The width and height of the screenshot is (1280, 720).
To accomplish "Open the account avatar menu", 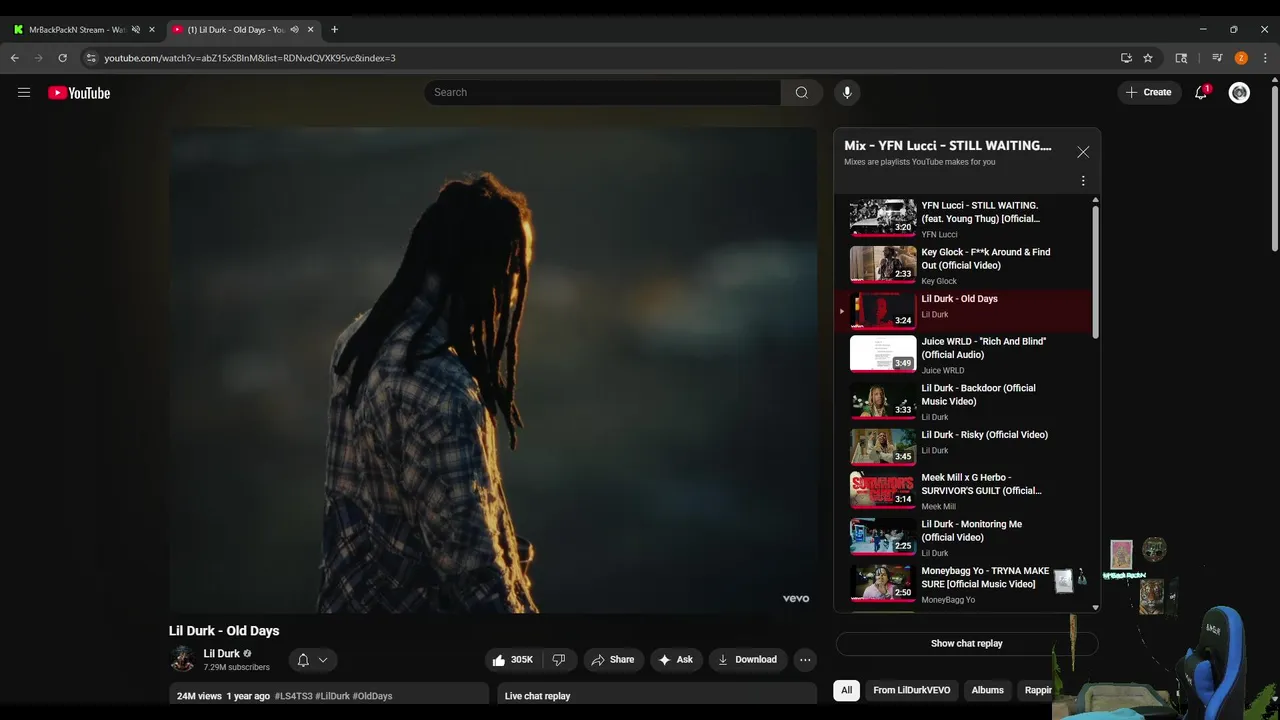I will tap(1239, 92).
